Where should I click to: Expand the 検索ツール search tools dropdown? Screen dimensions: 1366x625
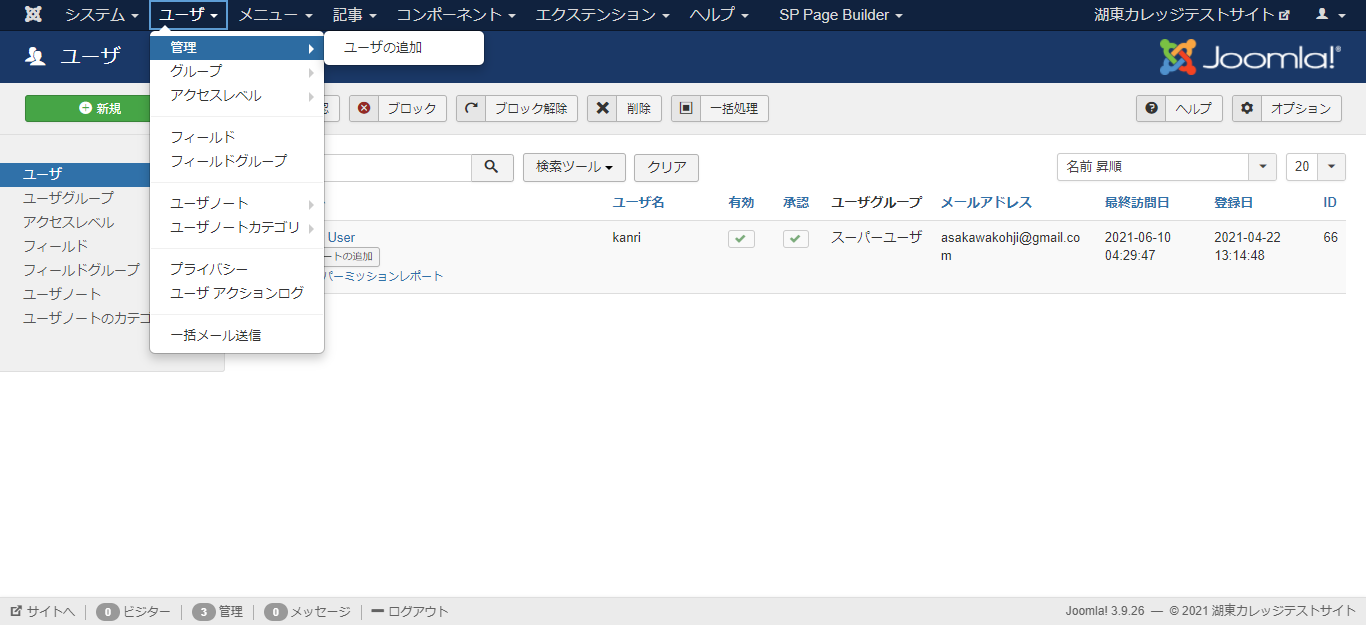tap(574, 168)
